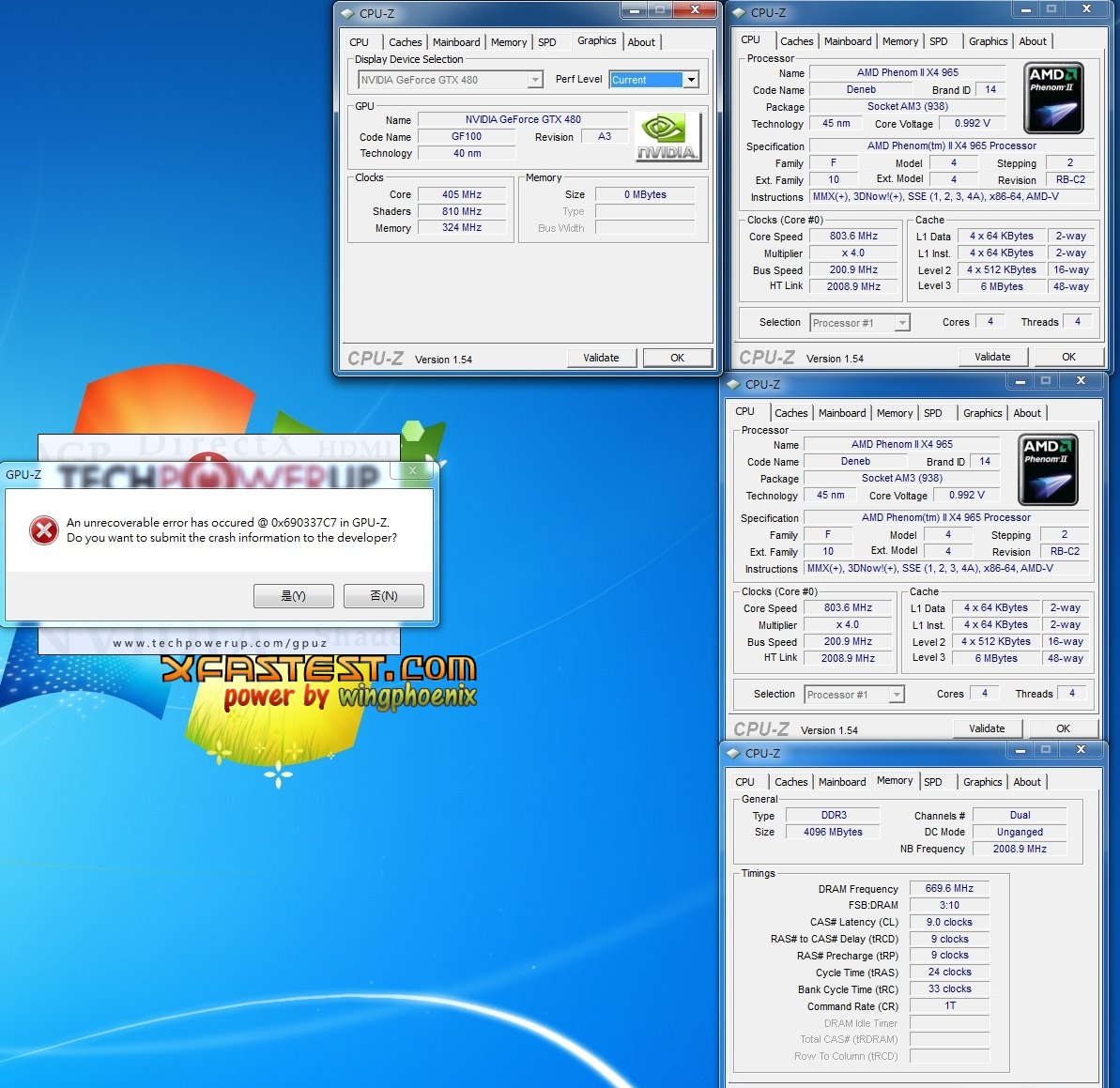Click the DRAM Frequency value field showing 669.6 MHz

[949, 888]
